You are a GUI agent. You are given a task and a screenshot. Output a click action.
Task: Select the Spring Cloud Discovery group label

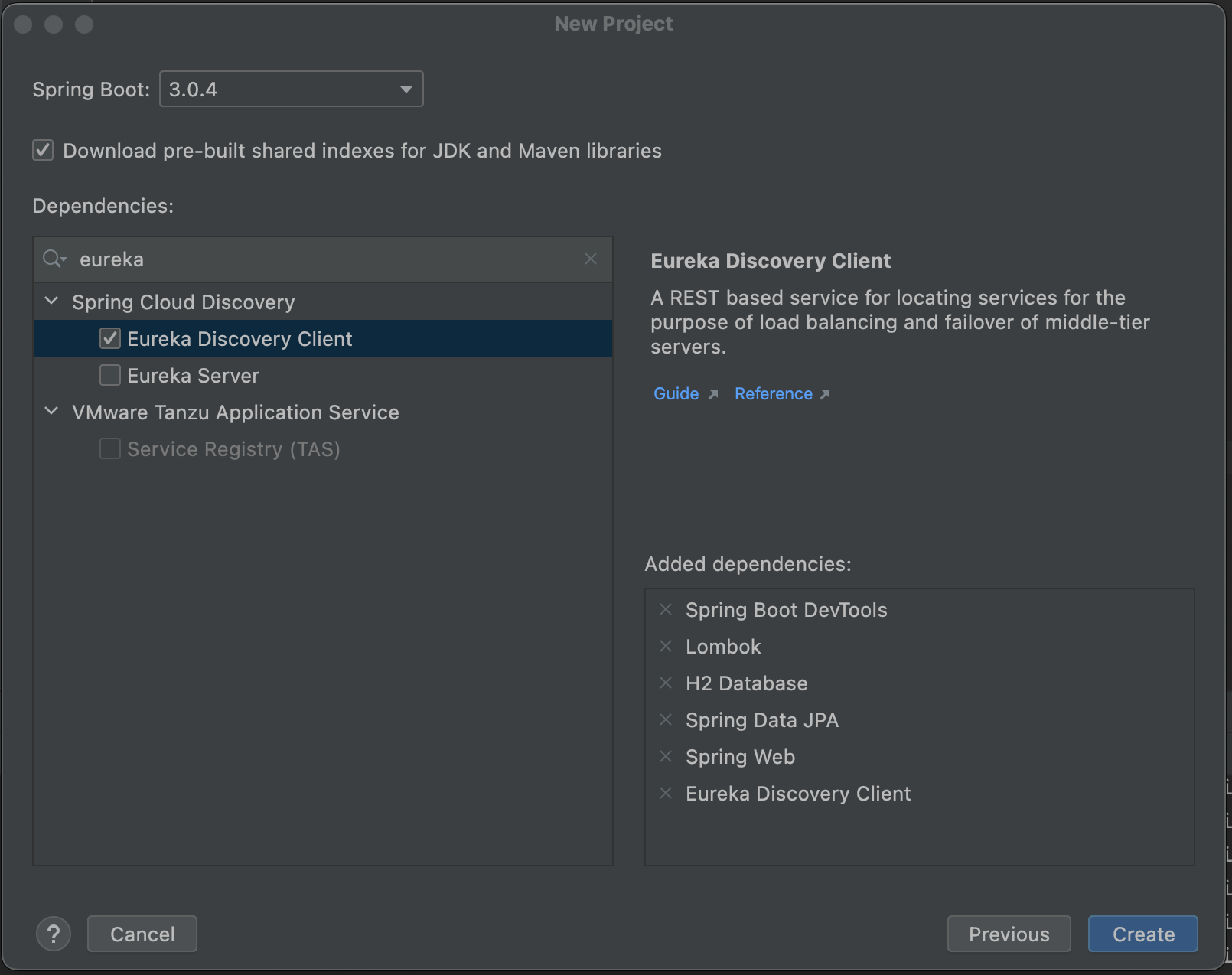184,302
